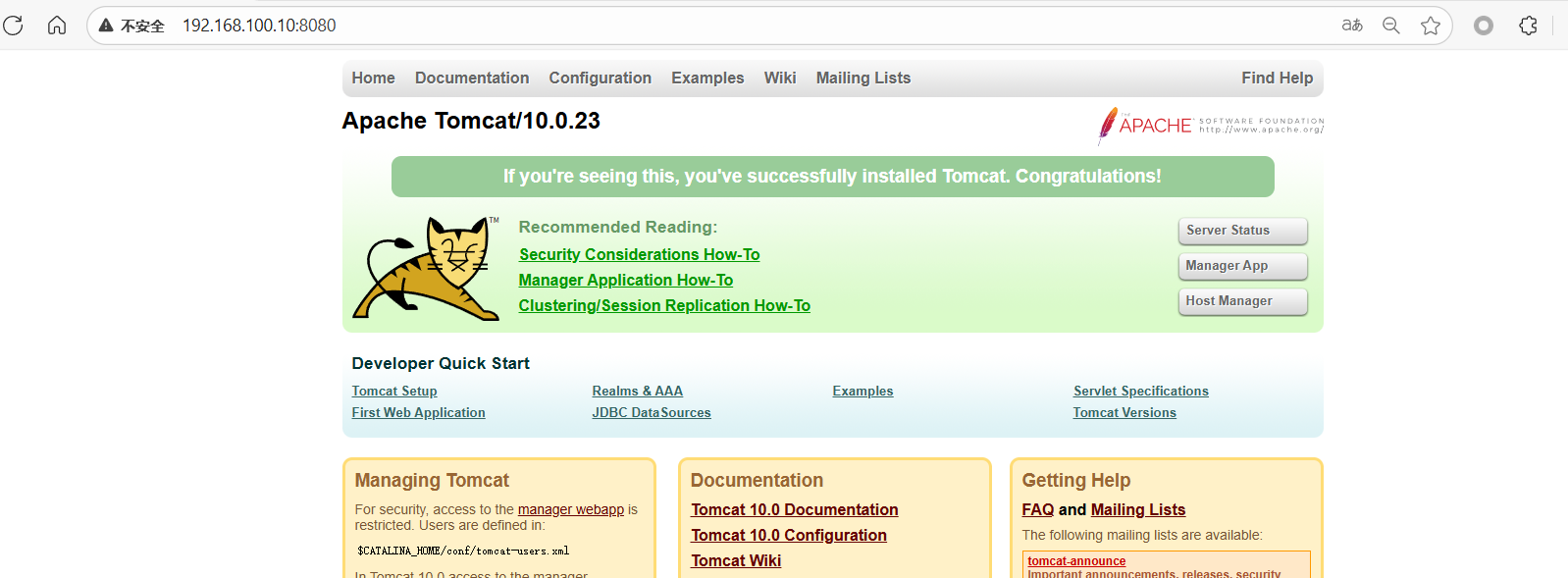Click Examples link under Developer Quick Start
This screenshot has width=1568, height=578.
click(x=862, y=391)
